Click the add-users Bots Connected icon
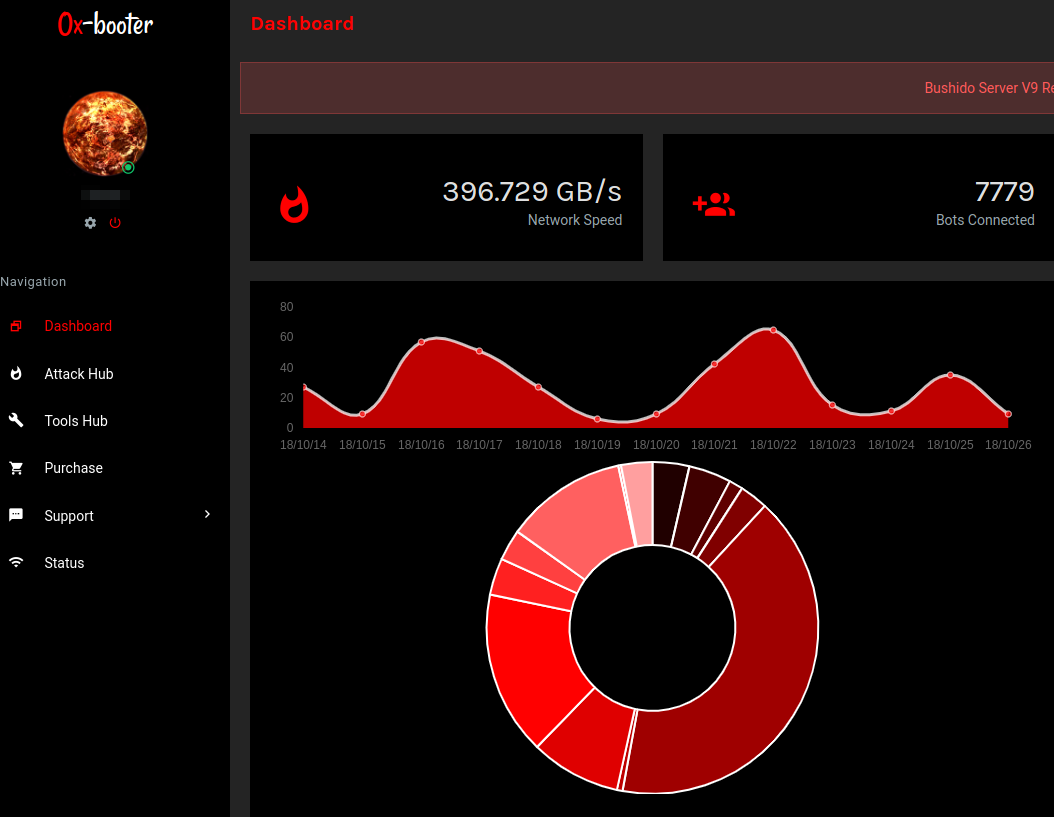The width and height of the screenshot is (1054, 817). (x=714, y=204)
